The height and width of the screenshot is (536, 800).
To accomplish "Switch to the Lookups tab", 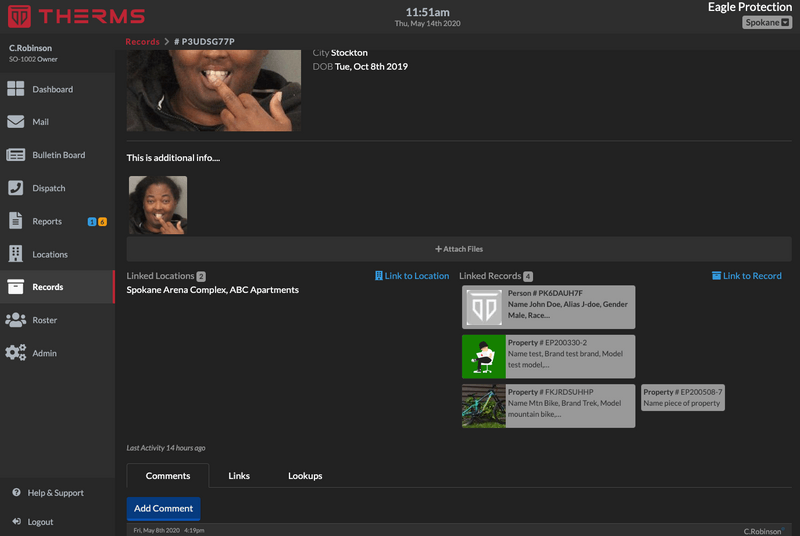I will tap(305, 476).
